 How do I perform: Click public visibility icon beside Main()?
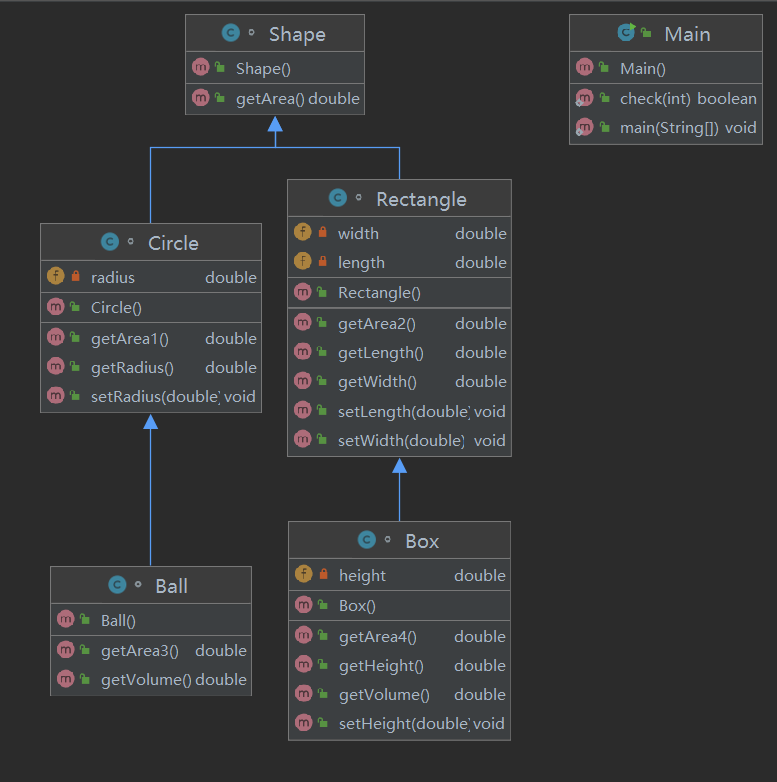(x=604, y=67)
